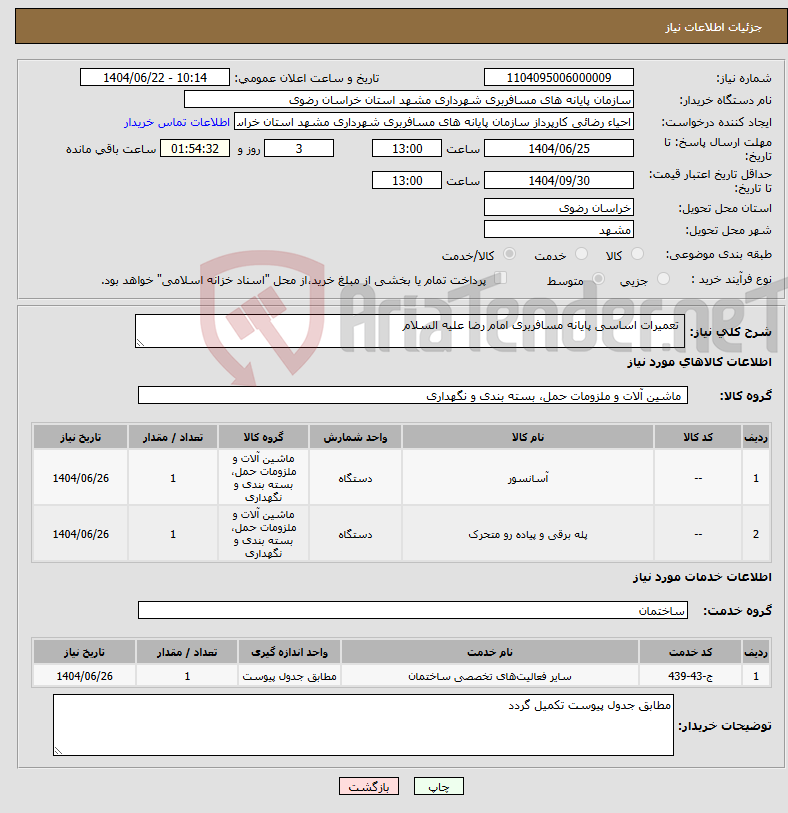The width and height of the screenshot is (788, 813).
Task: Click the کد خدمت column header
Action: coord(690,652)
